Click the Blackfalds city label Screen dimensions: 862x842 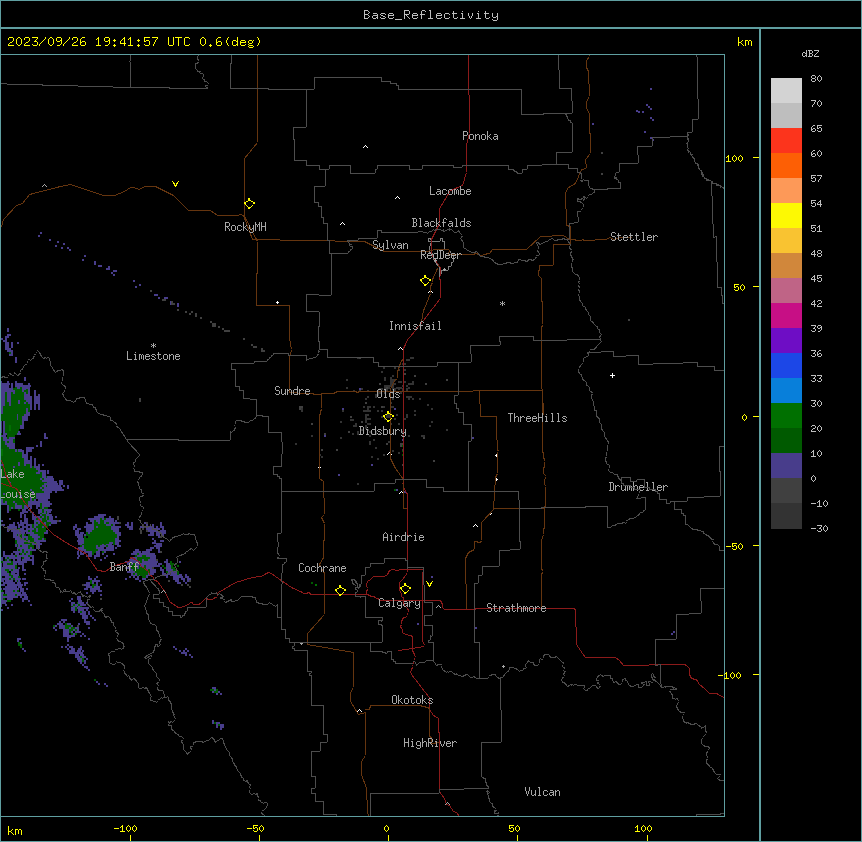coord(441,223)
